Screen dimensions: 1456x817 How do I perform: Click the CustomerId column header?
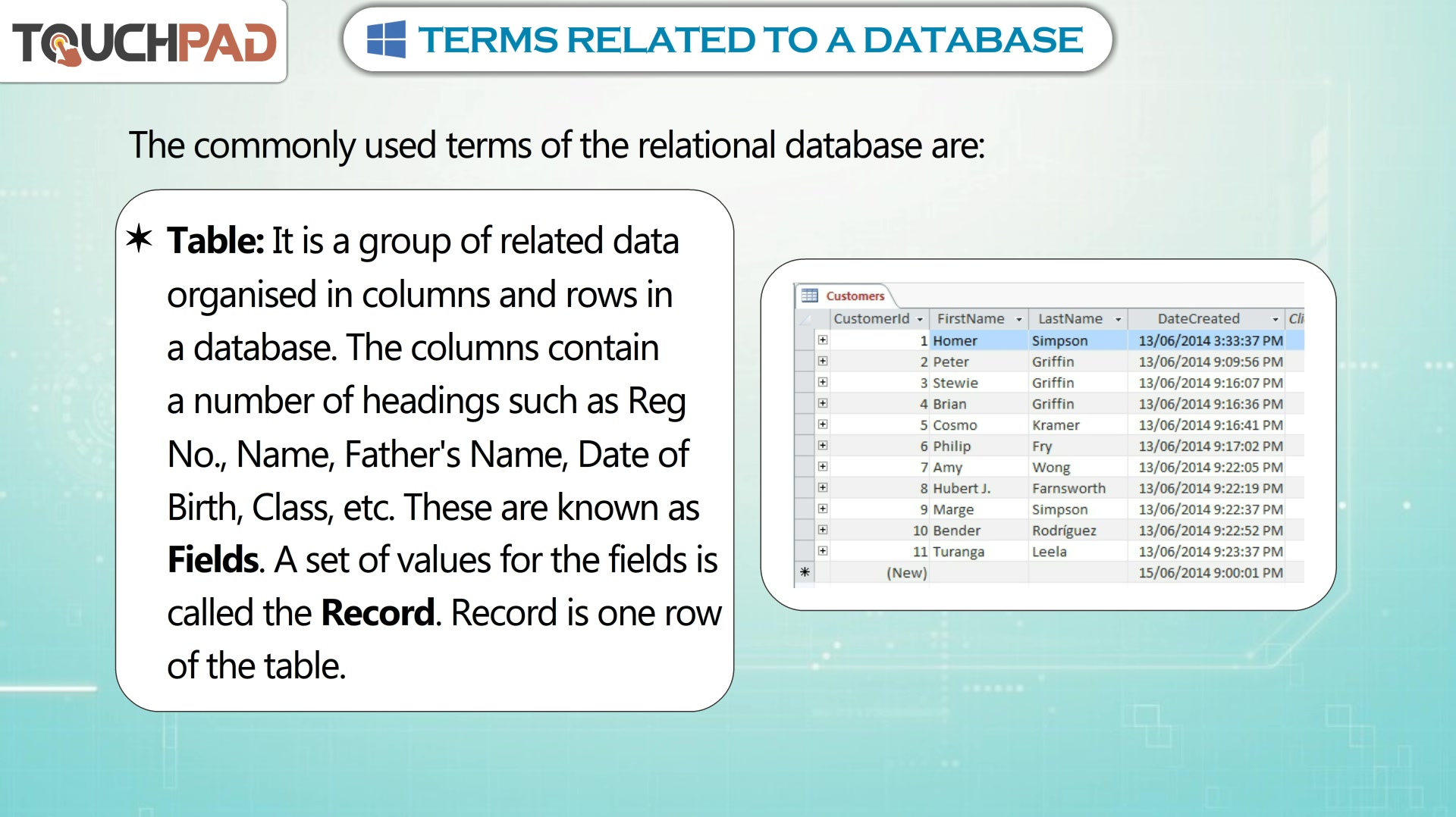click(879, 319)
